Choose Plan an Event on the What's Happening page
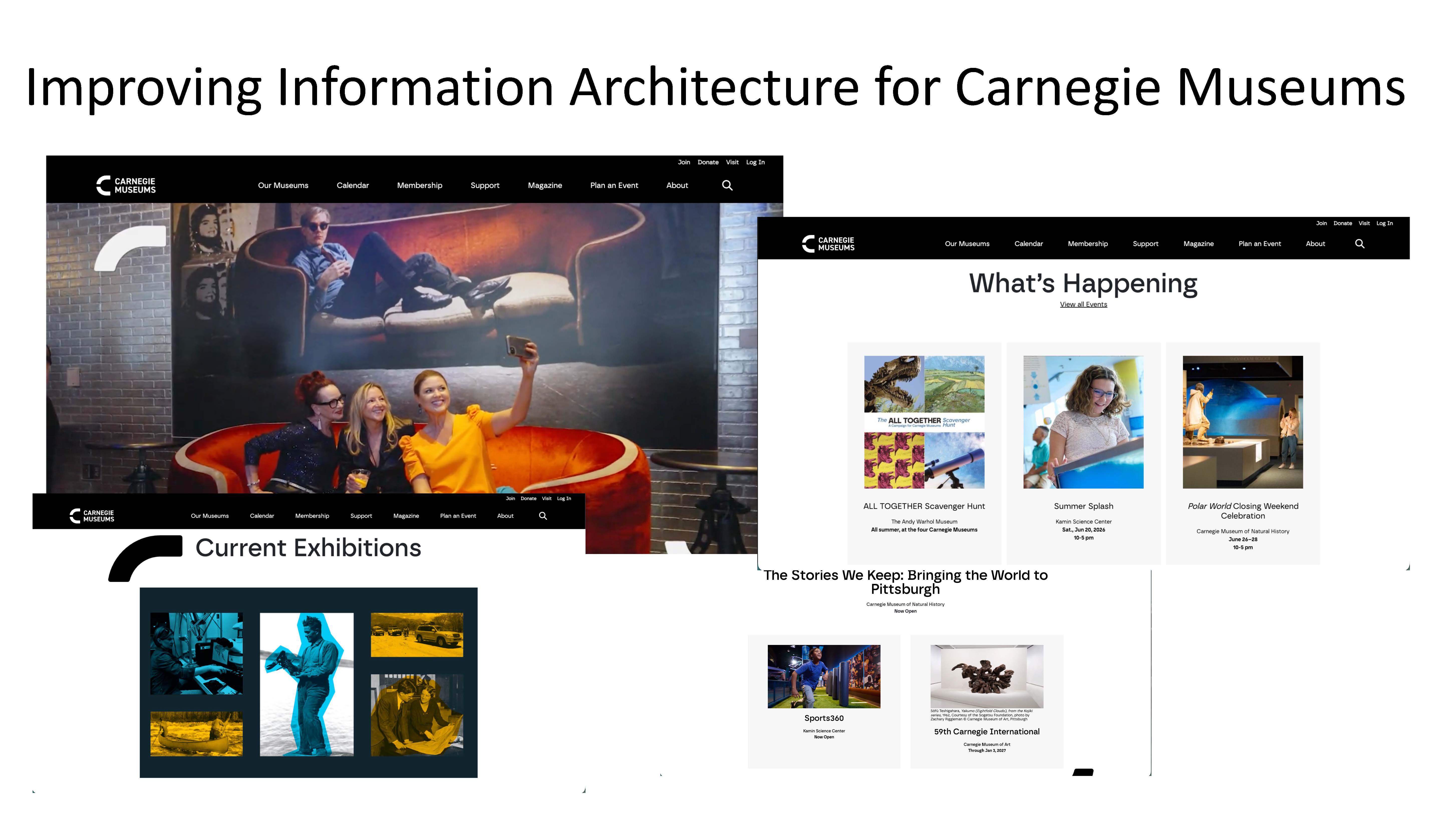Screen dimensions: 1456x819 (x=1259, y=244)
